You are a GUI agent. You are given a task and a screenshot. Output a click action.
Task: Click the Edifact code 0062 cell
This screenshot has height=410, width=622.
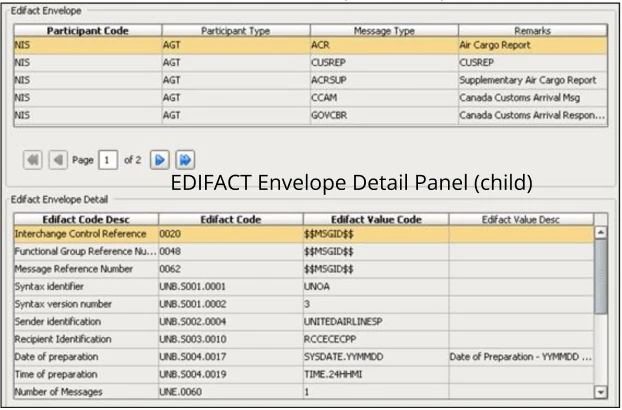pos(231,269)
